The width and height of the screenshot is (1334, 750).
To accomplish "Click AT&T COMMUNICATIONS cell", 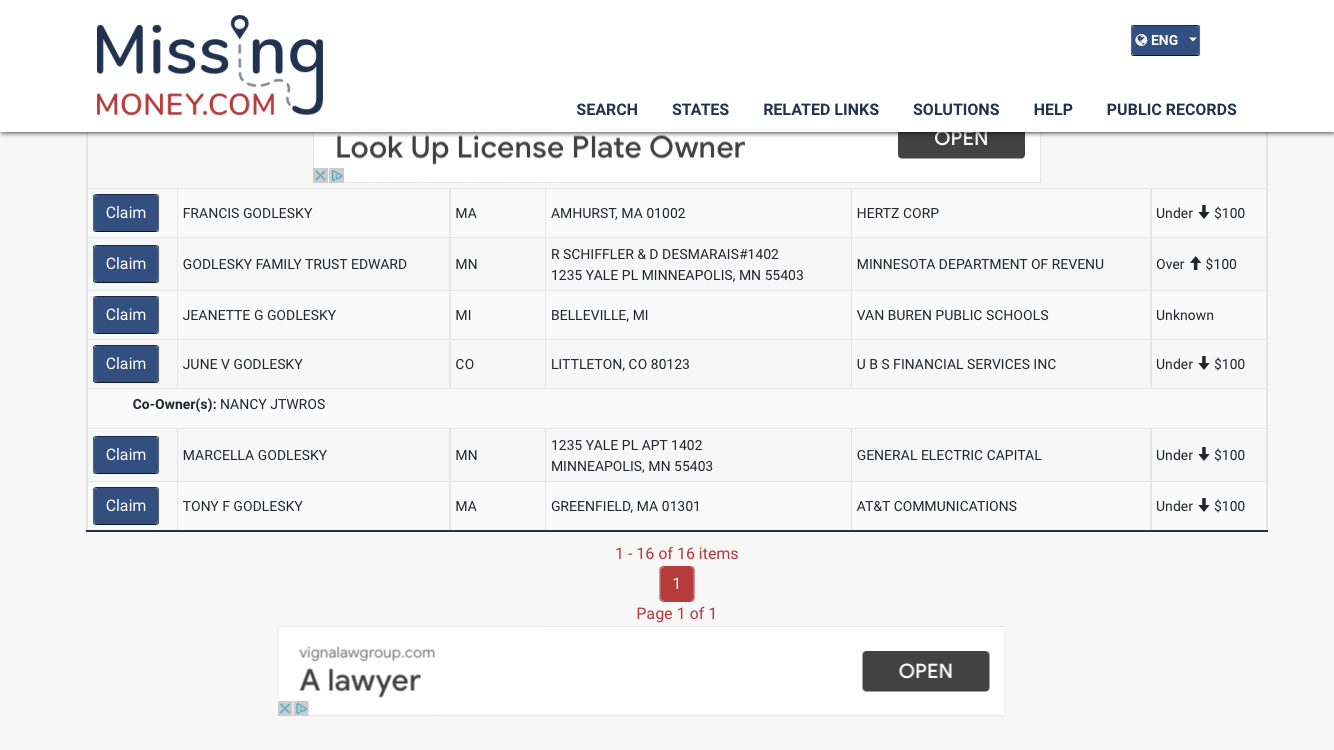I will [1001, 506].
